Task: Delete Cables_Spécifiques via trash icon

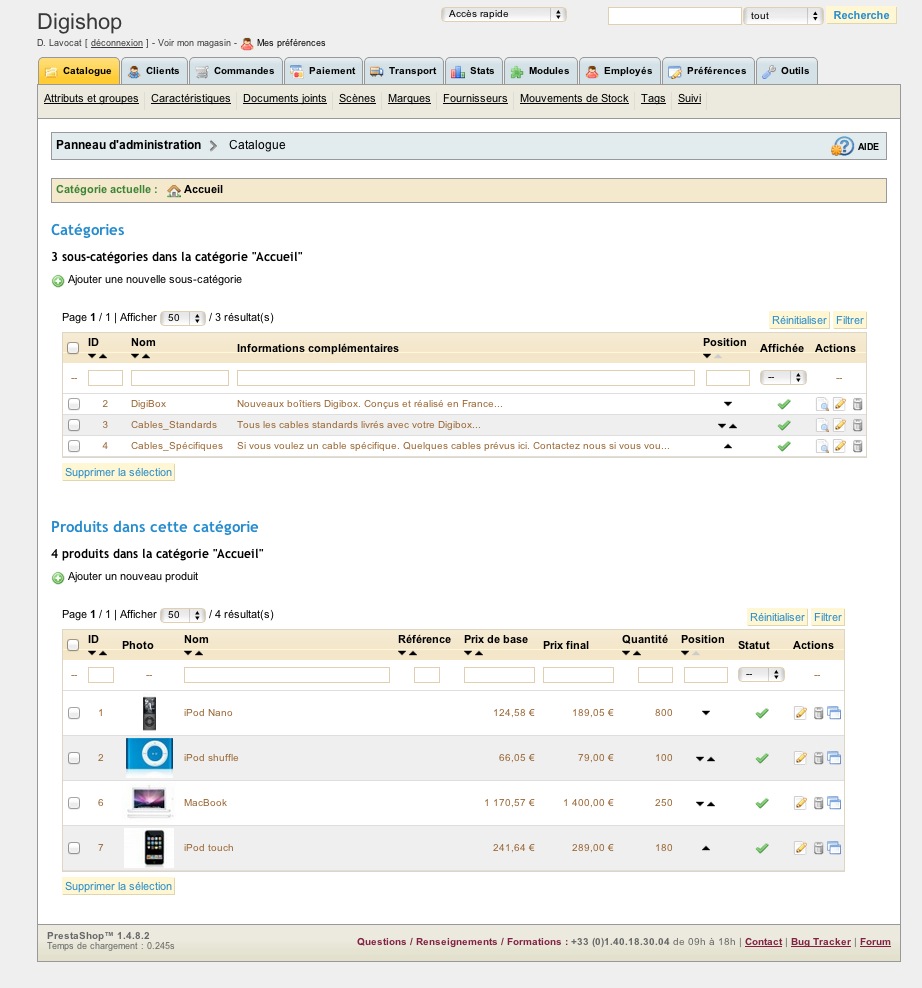Action: pos(857,446)
